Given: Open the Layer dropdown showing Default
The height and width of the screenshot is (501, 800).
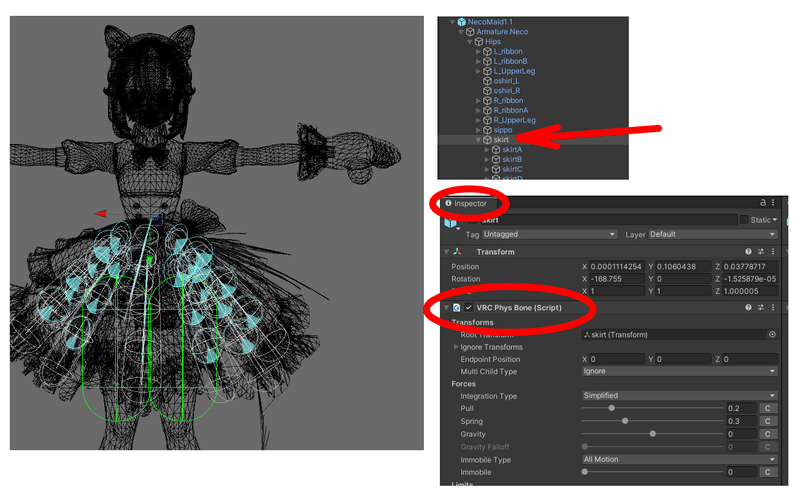Looking at the screenshot, I should [x=713, y=234].
